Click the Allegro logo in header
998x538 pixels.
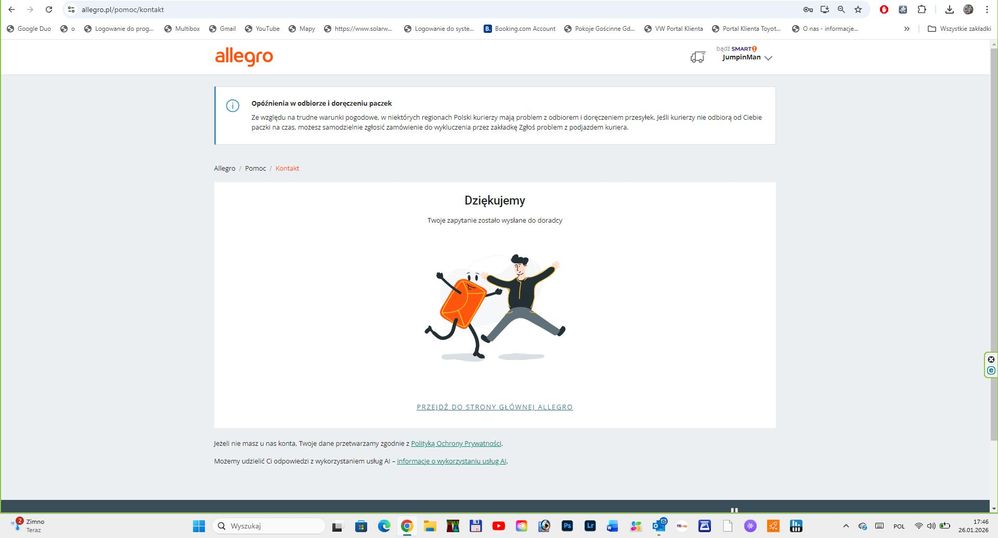pos(244,57)
